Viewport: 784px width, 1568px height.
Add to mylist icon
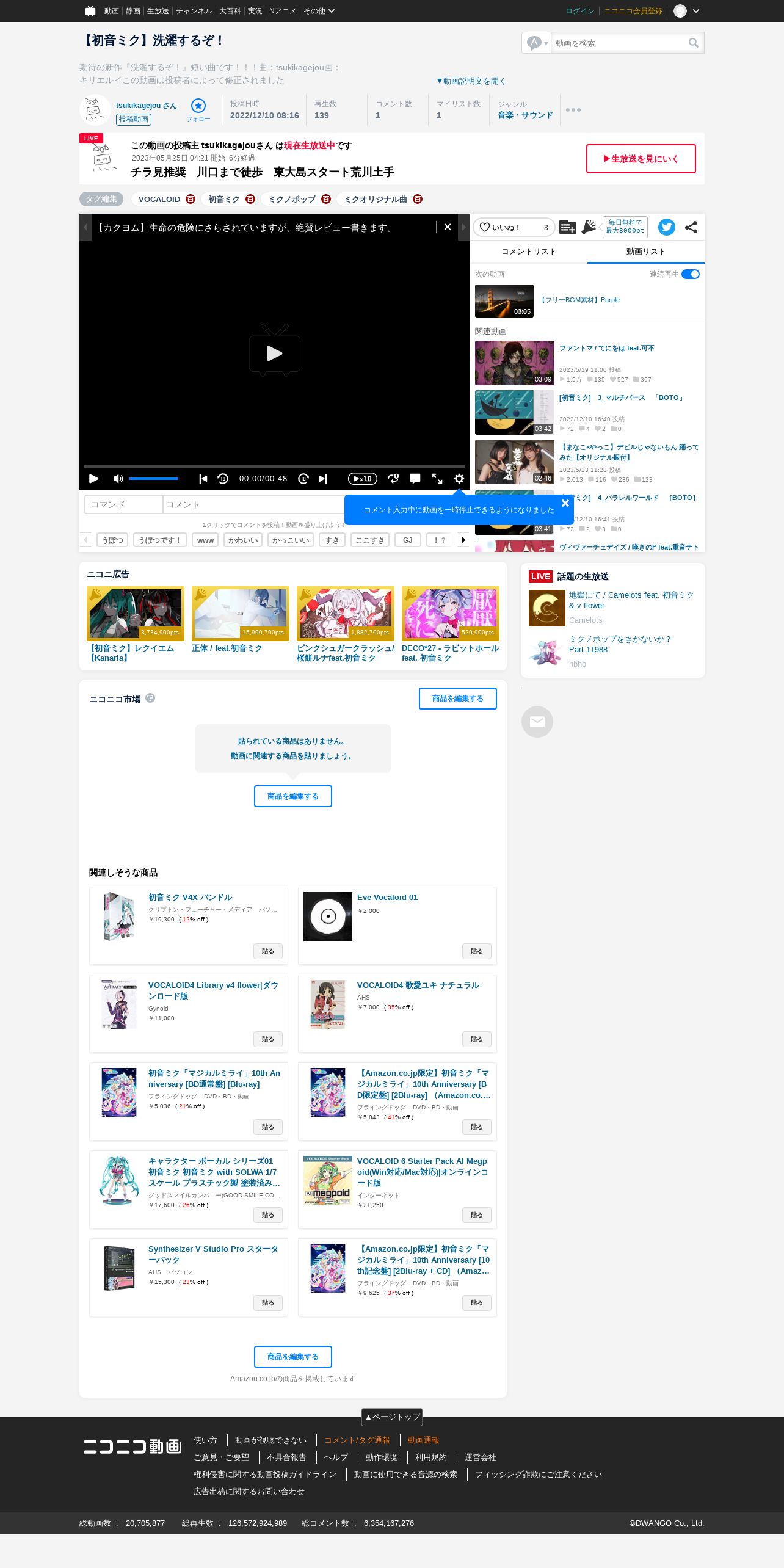[x=568, y=227]
